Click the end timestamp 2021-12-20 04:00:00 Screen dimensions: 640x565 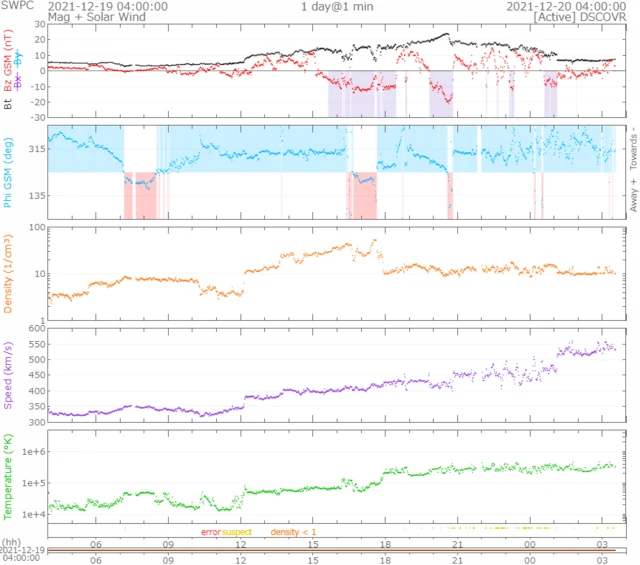pyautogui.click(x=563, y=6)
